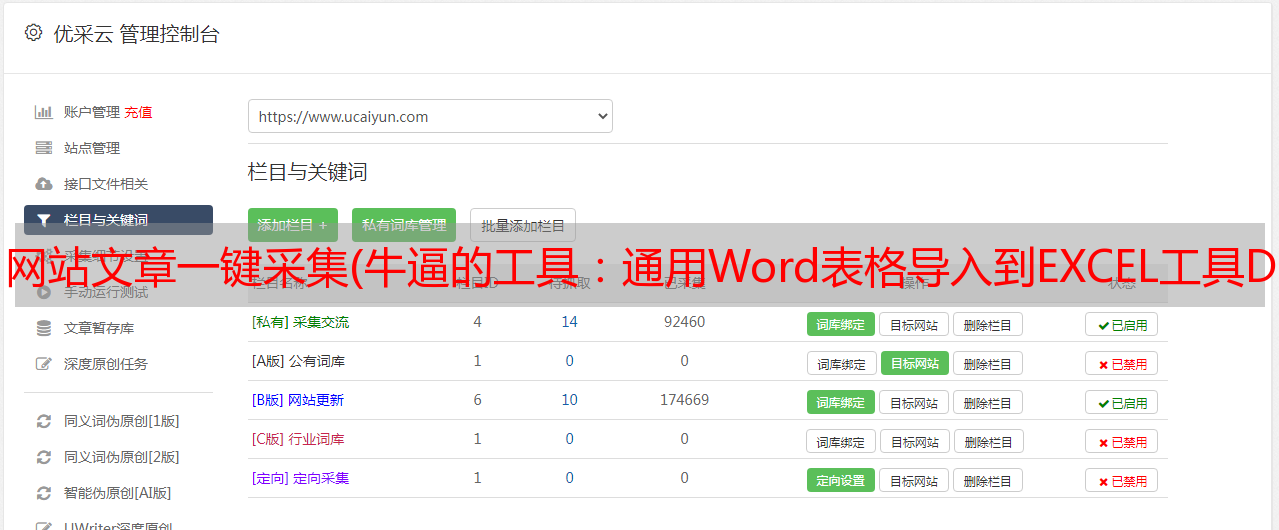Click refresh icon for 智能伪原创[AI版]
Image resolution: width=1279 pixels, height=530 pixels.
tap(43, 493)
